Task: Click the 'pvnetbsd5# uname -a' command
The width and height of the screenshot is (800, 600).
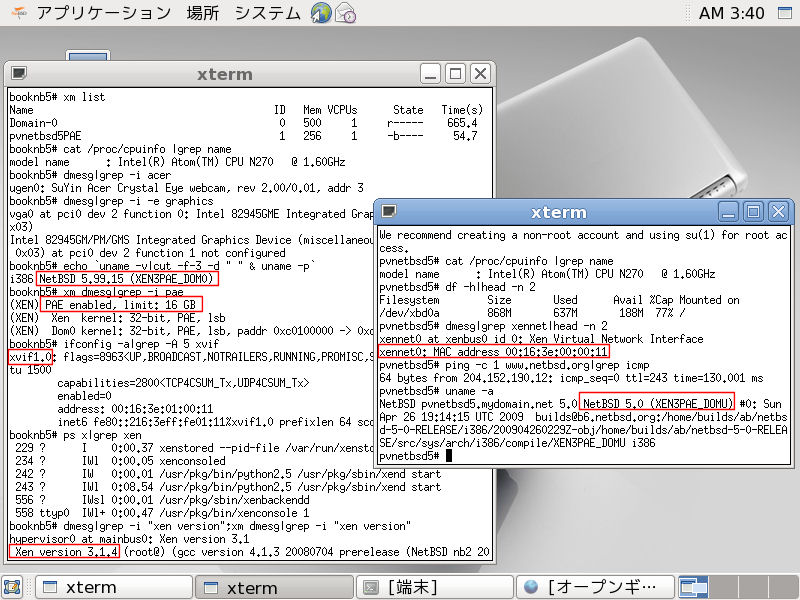Action: click(436, 391)
